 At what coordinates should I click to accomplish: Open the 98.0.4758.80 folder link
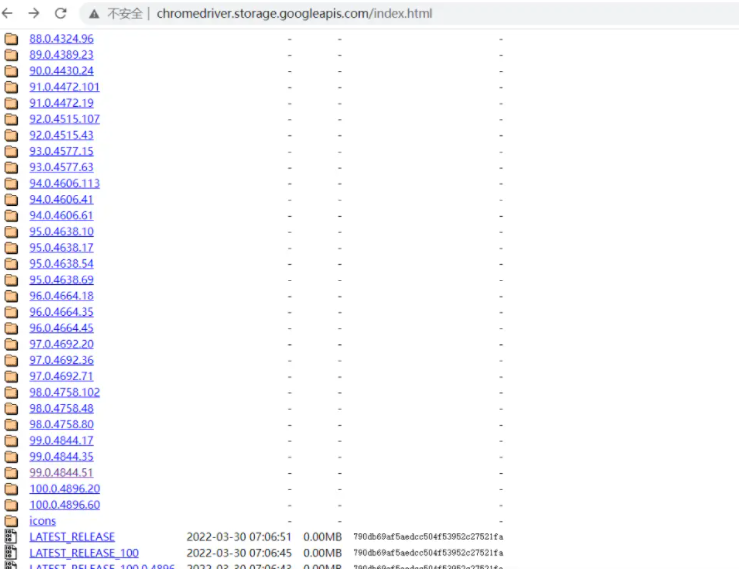[x=61, y=424]
